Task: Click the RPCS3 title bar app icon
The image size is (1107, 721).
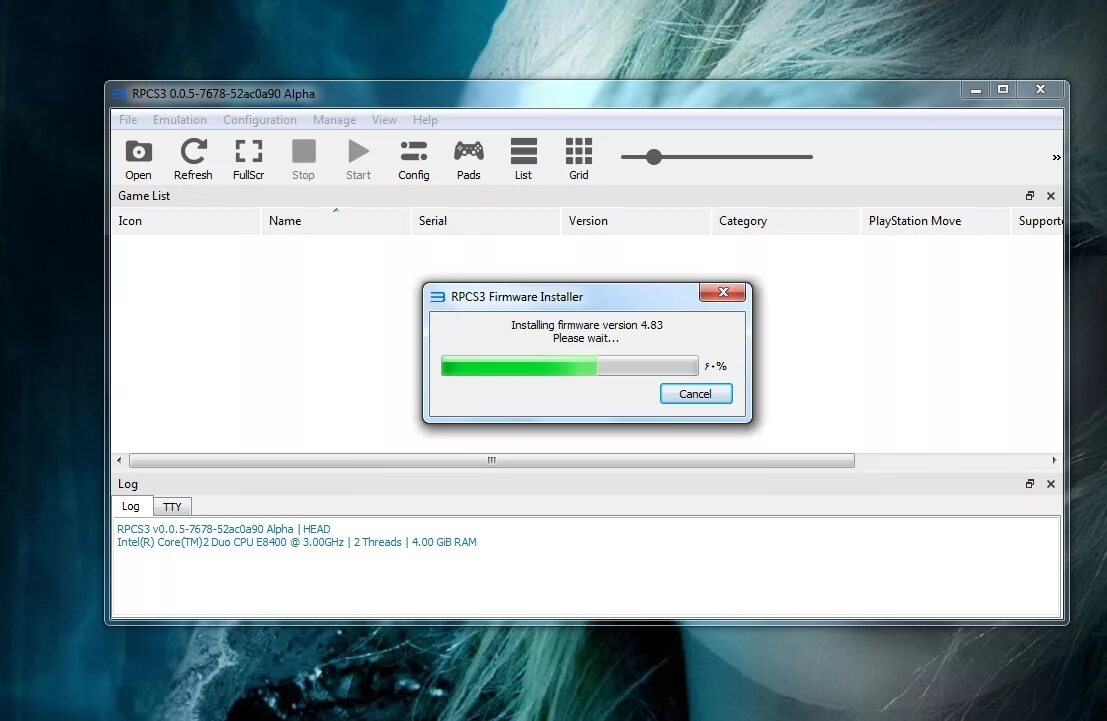Action: tap(119, 93)
